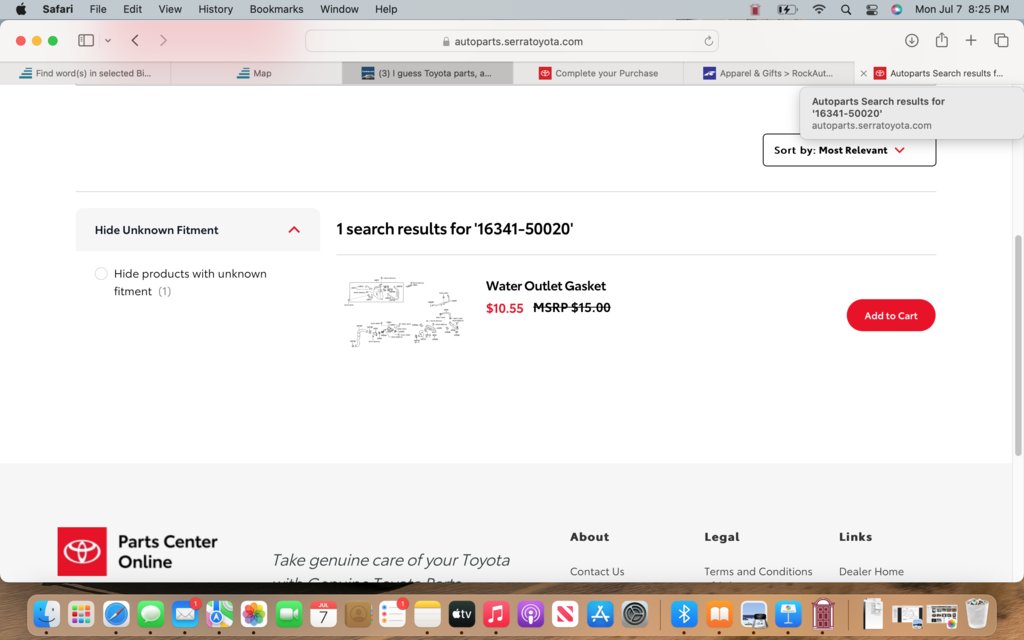Open the Edit menu
This screenshot has width=1024, height=640.
[x=133, y=9]
